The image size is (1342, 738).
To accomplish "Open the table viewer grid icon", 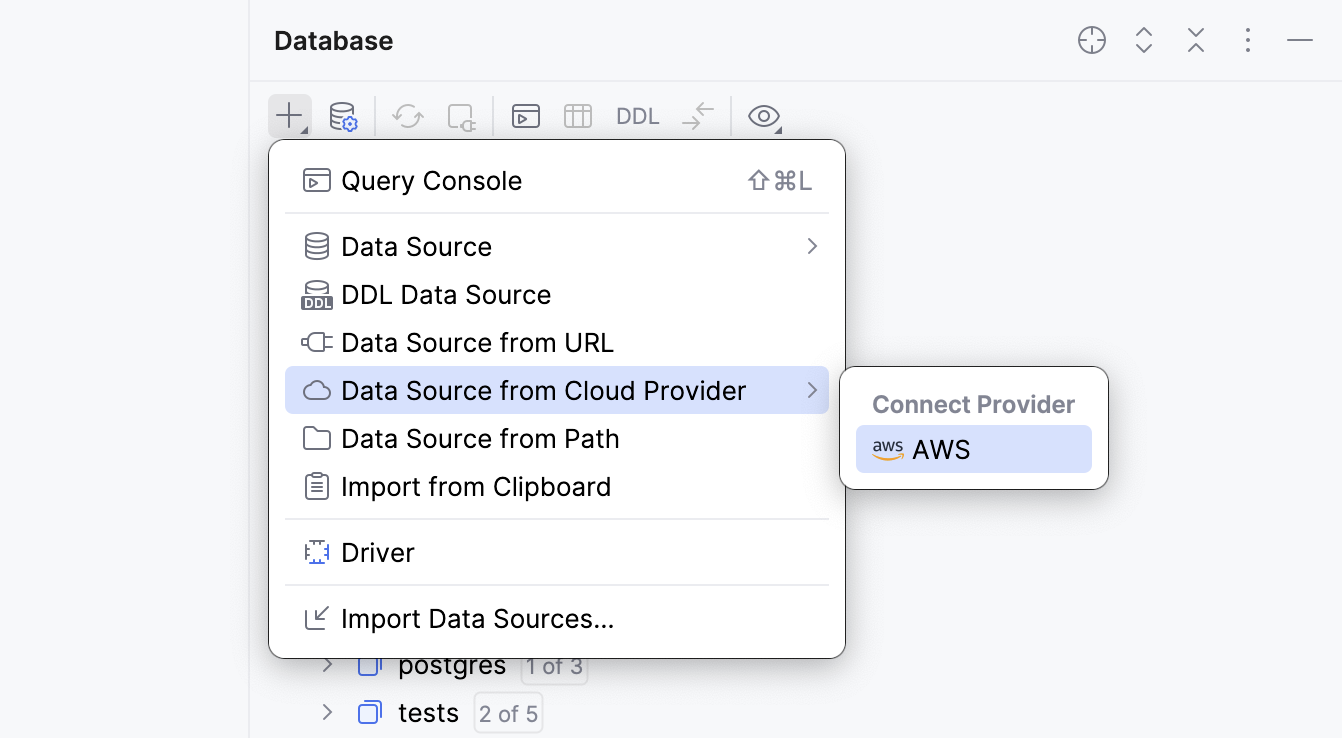I will [577, 116].
